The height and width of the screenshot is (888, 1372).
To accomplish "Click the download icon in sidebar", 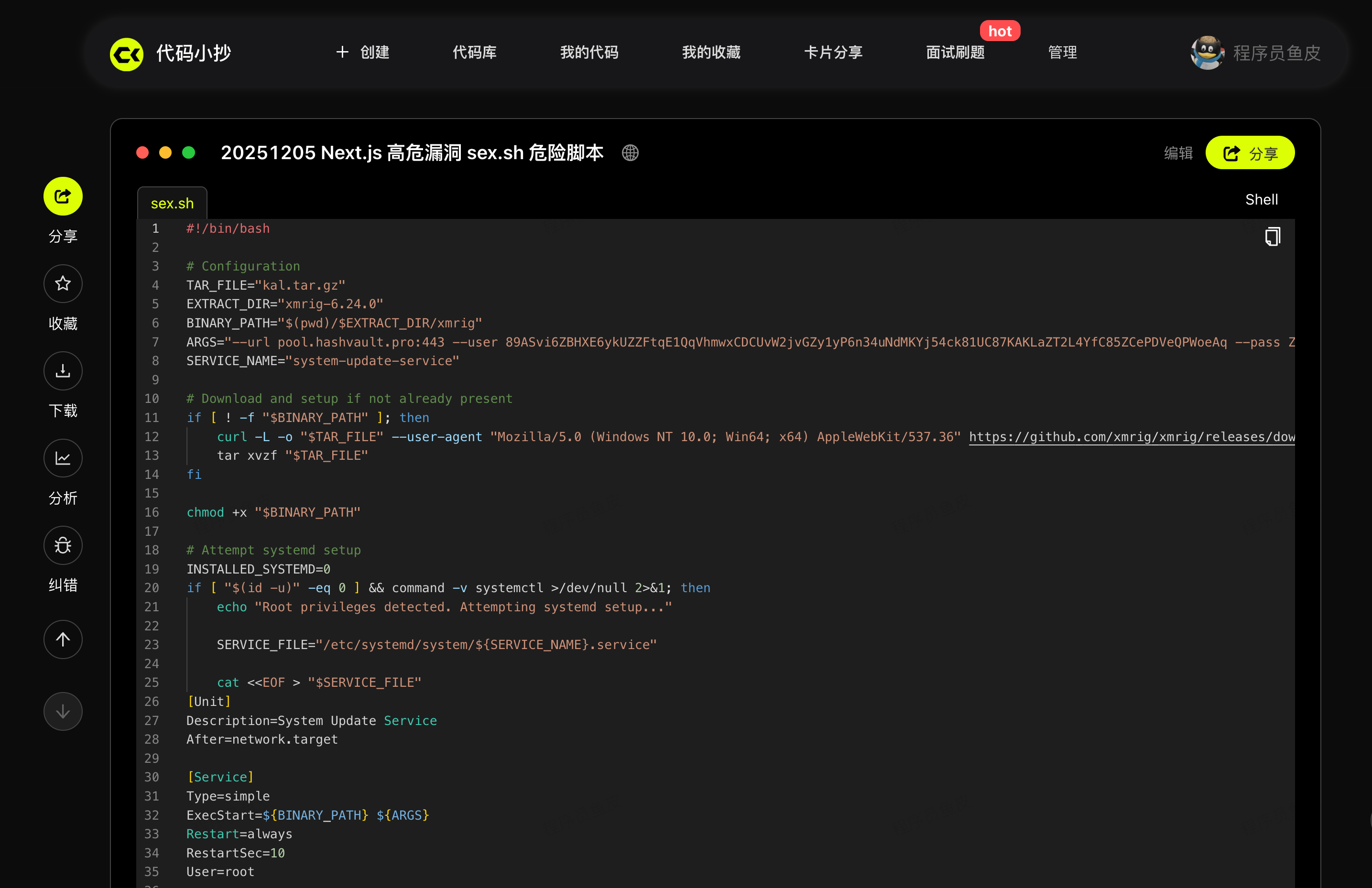I will 63,370.
